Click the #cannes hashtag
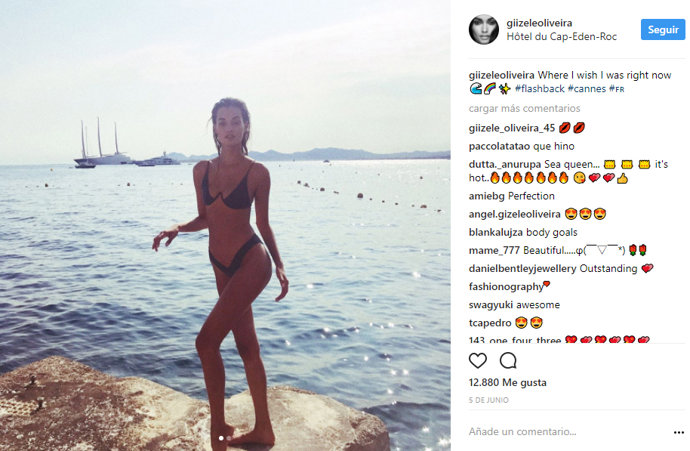 (587, 89)
